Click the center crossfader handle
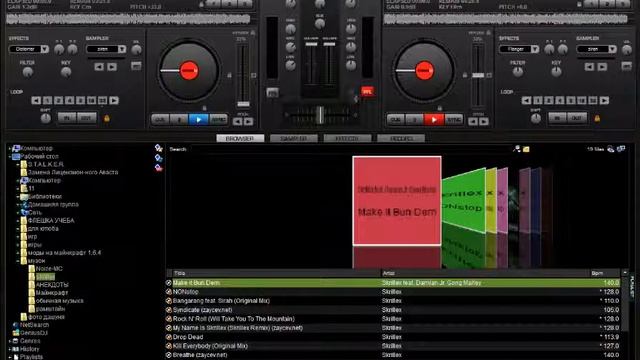Image resolution: width=640 pixels, height=360 pixels. click(x=320, y=115)
